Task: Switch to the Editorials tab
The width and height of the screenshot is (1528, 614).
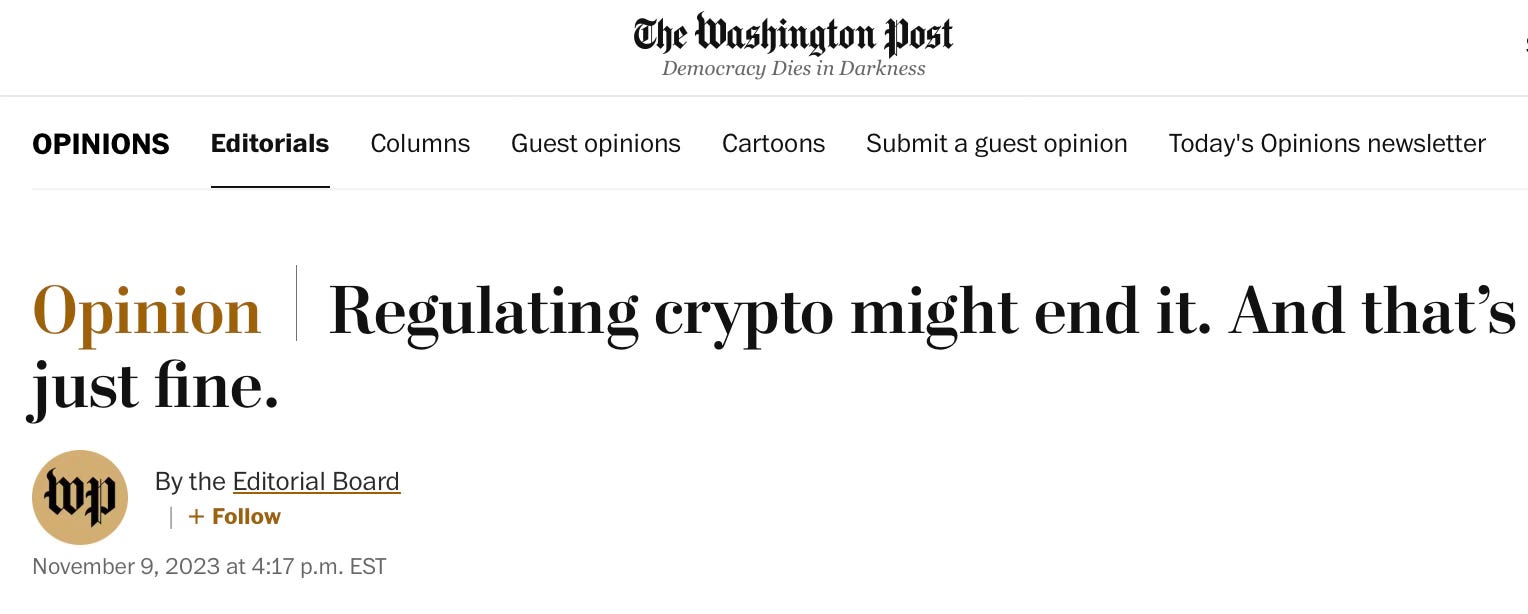Action: (270, 144)
